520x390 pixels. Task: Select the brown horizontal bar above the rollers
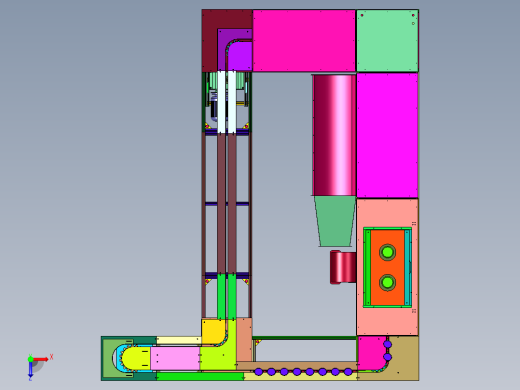[x=297, y=366]
